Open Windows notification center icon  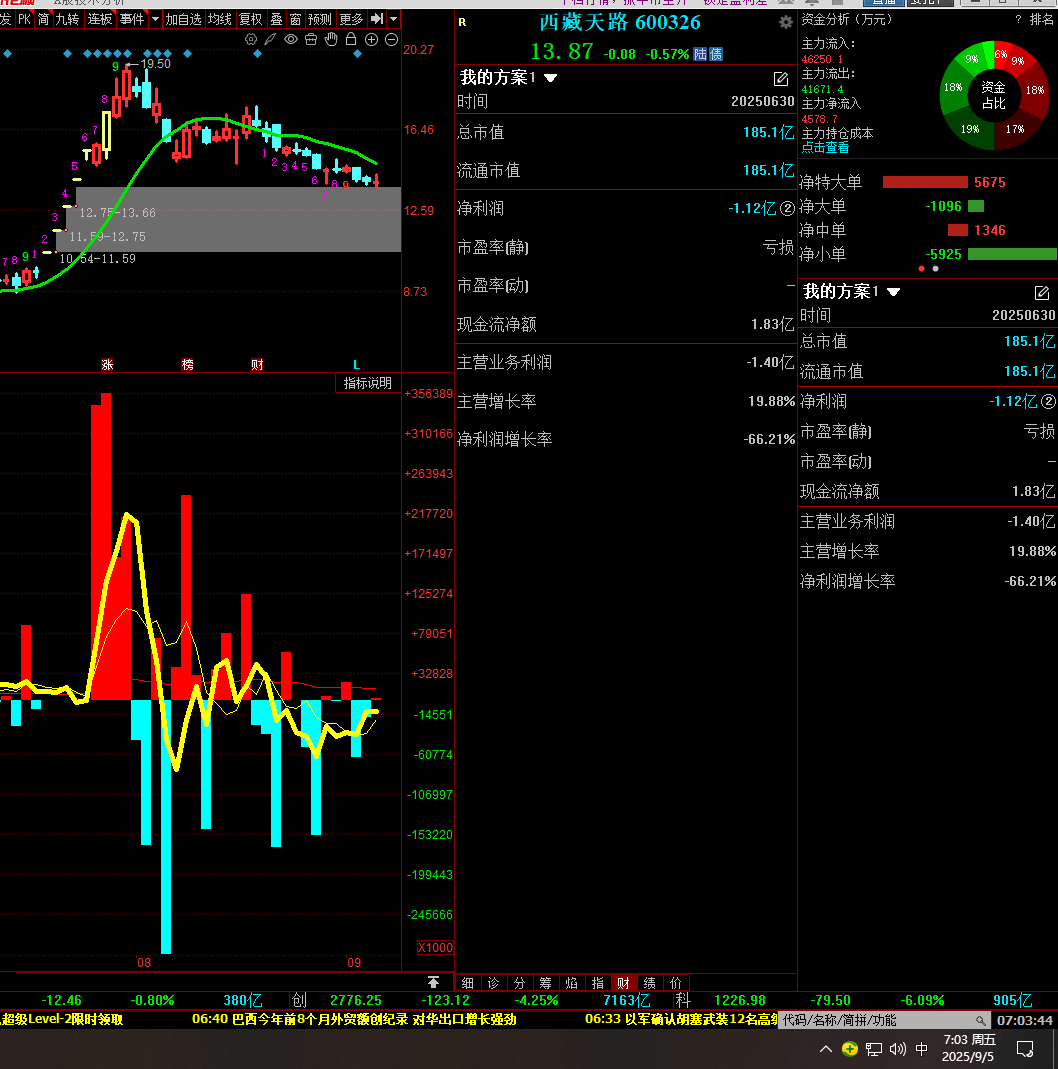1025,1049
